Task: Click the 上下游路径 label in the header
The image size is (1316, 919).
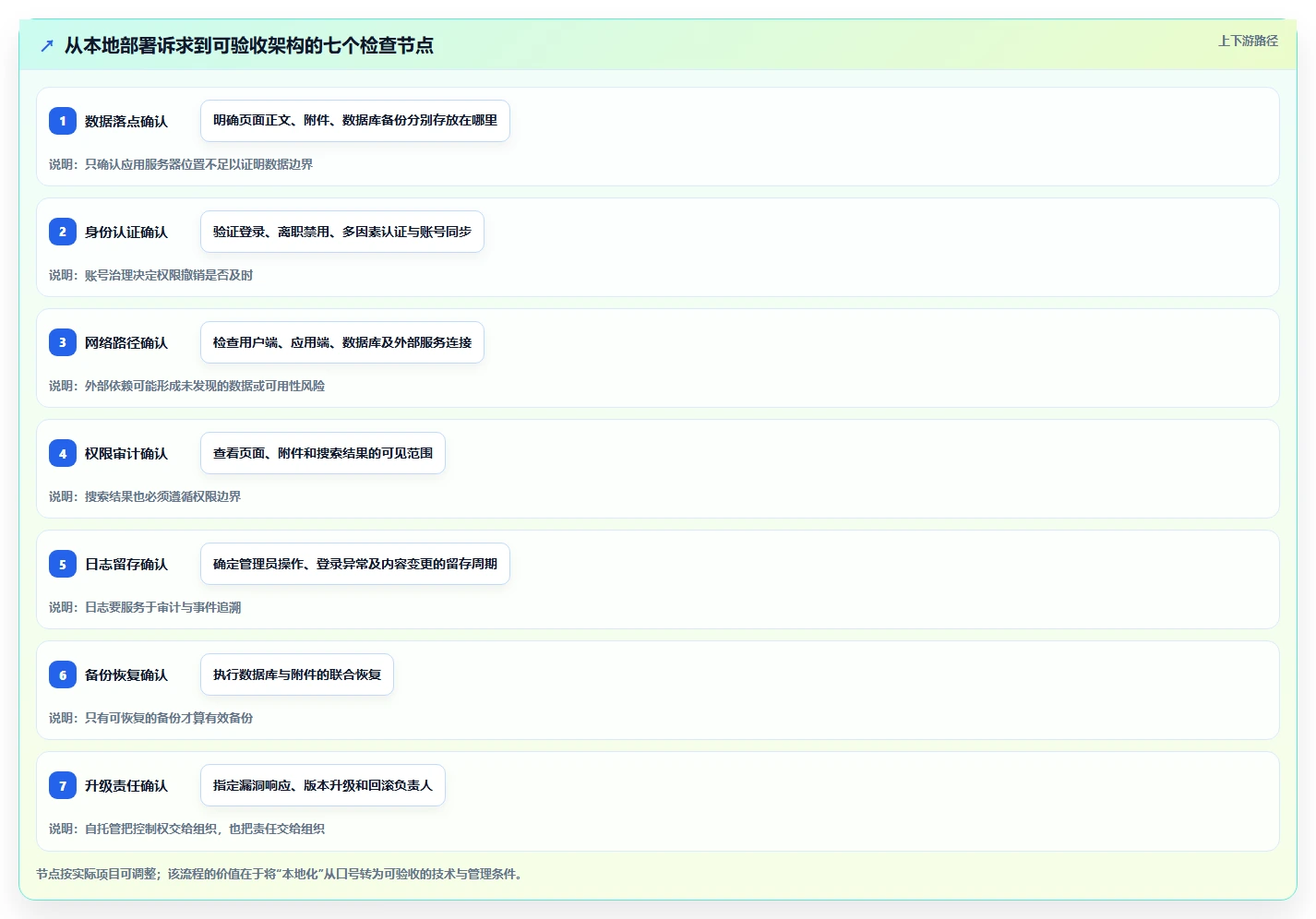Action: [x=1248, y=41]
